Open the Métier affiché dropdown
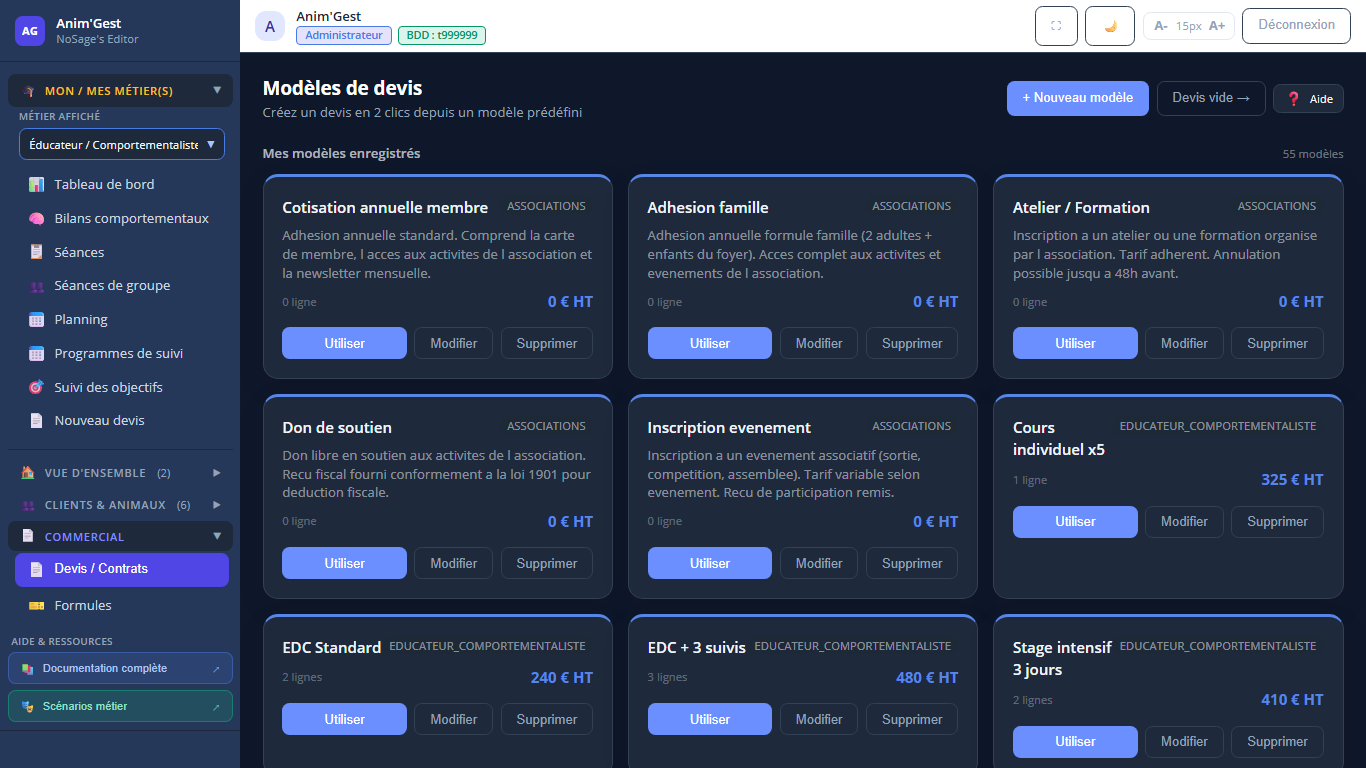Image resolution: width=1366 pixels, height=768 pixels. pos(122,144)
